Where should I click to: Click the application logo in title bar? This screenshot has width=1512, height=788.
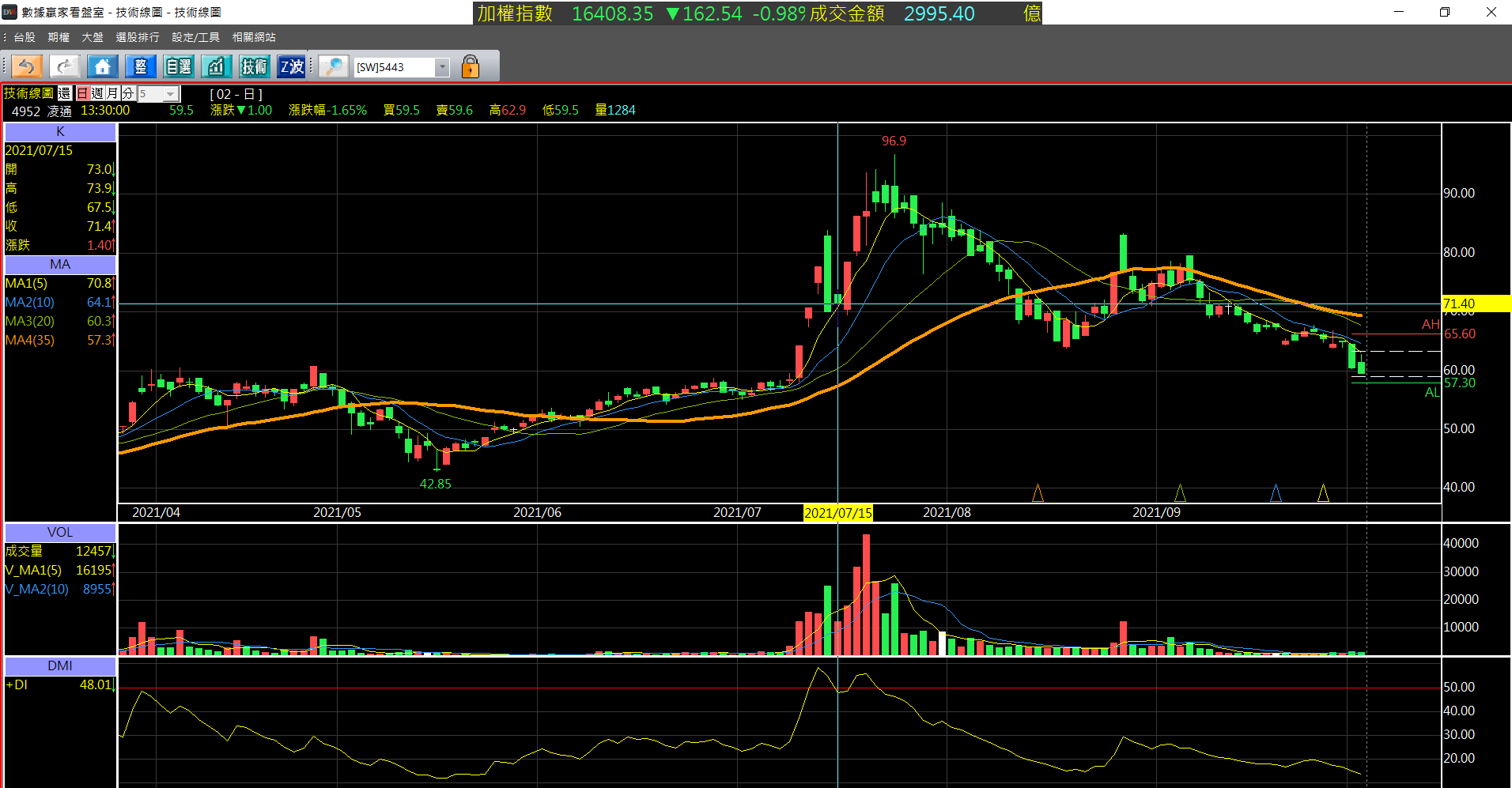9,12
